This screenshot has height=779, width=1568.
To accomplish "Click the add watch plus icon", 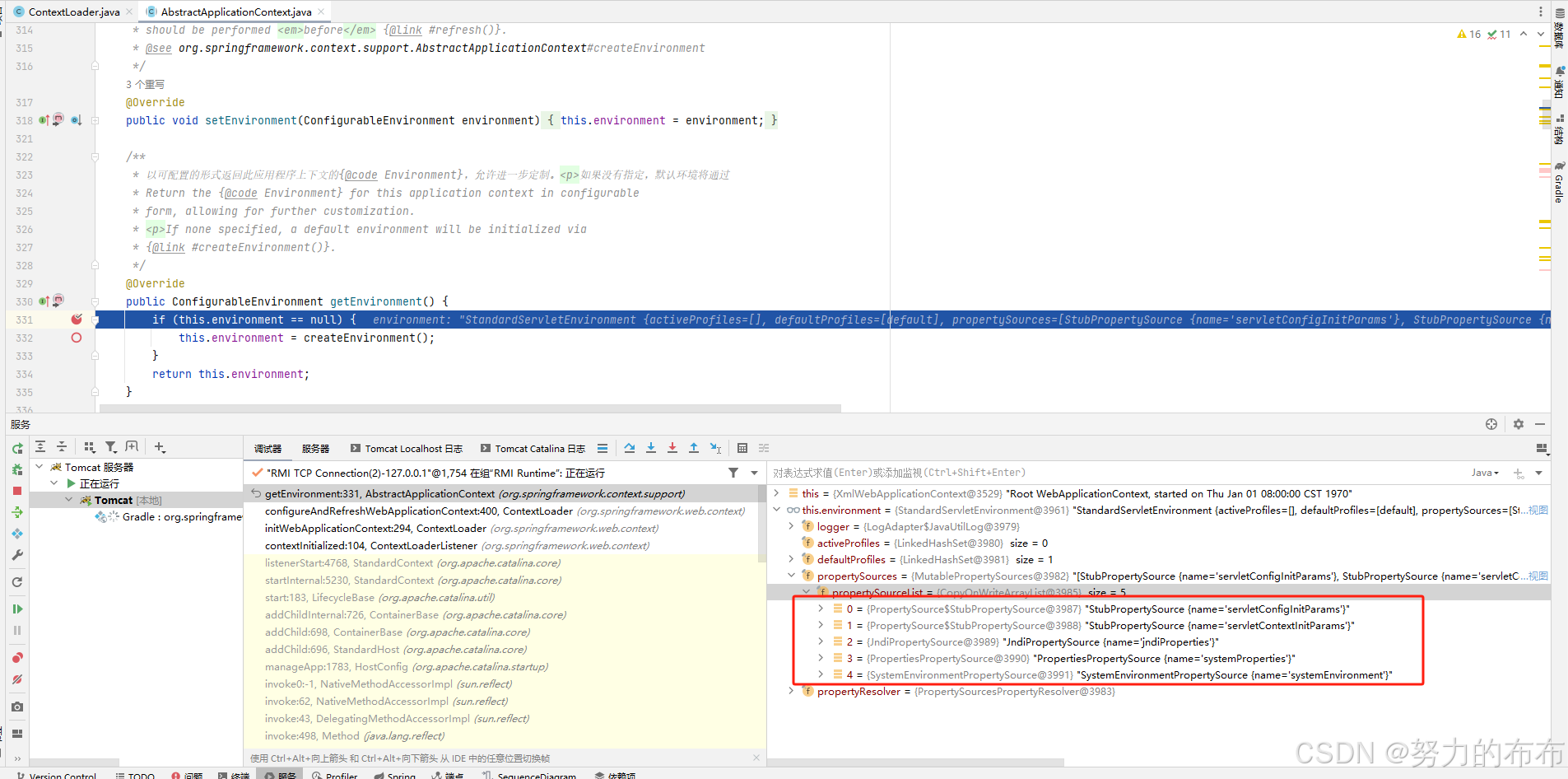I will point(1519,473).
